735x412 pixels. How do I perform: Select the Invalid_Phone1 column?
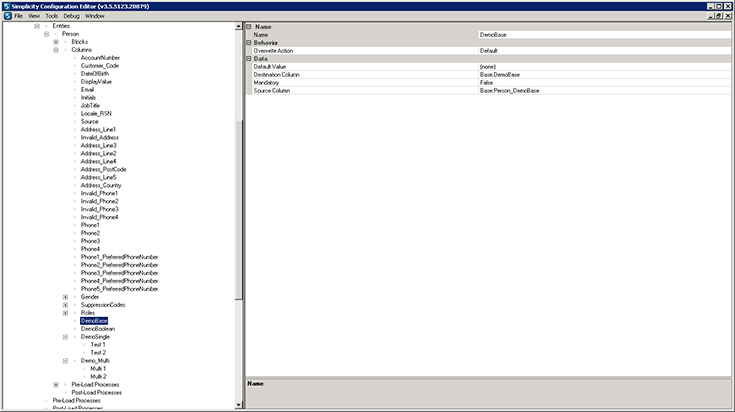(99, 193)
